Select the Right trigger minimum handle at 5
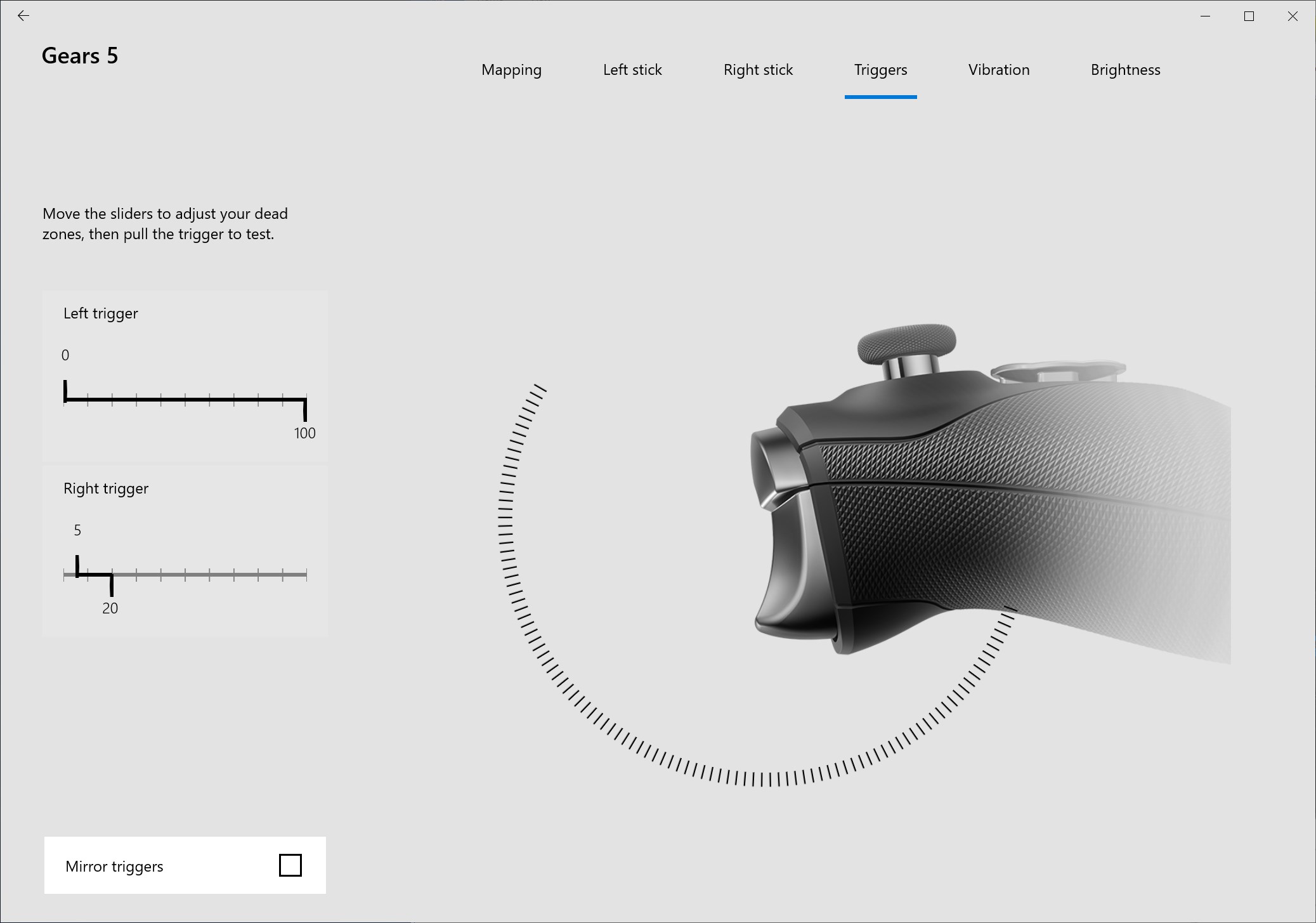Viewport: 1316px width, 923px height. pyautogui.click(x=77, y=568)
